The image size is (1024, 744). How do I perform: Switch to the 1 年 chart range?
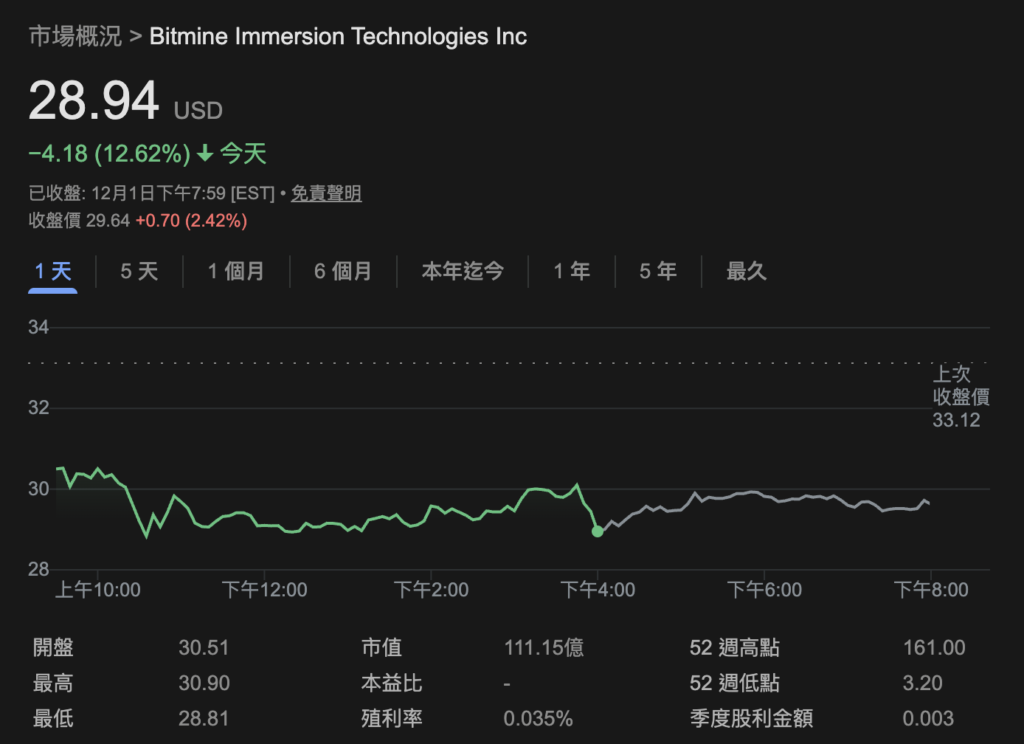[x=572, y=271]
